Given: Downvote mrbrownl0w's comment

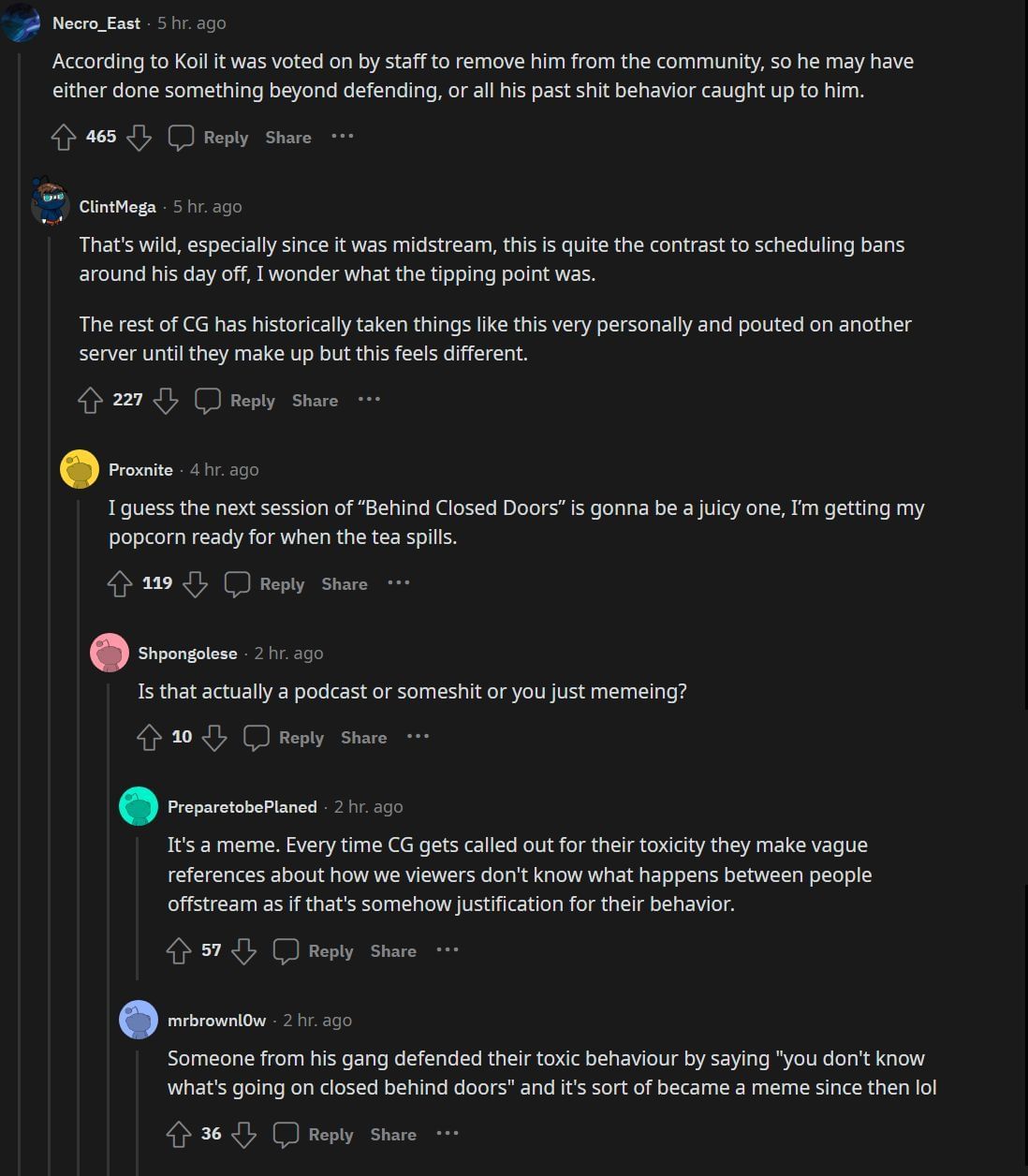Looking at the screenshot, I should 244,1134.
